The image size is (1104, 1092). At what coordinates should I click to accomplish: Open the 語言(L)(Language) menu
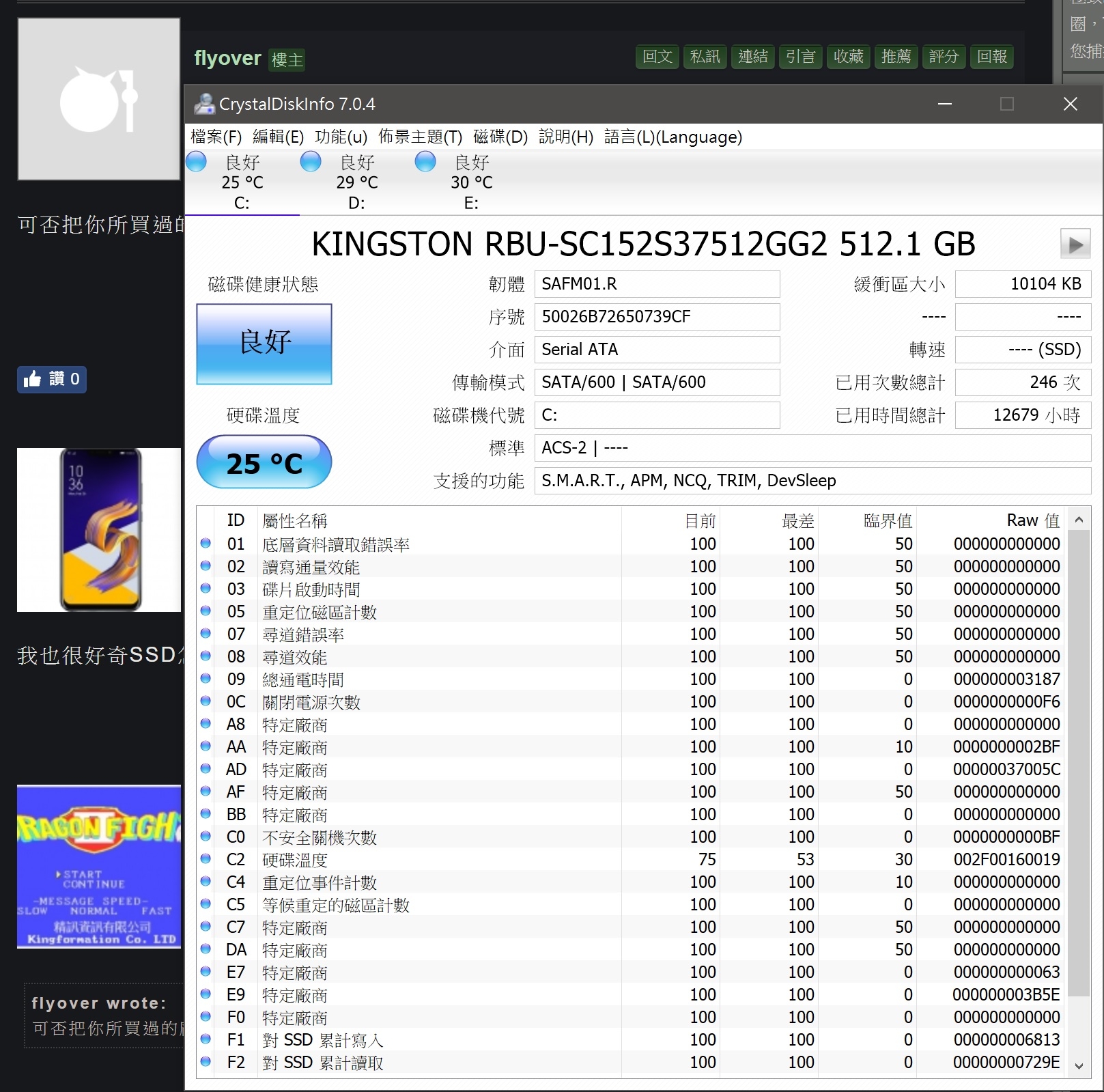click(x=673, y=137)
